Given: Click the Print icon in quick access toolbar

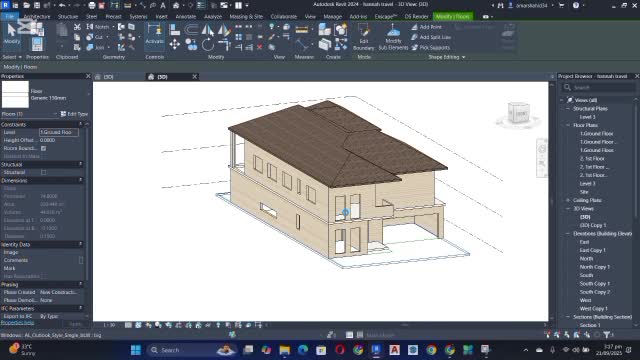Looking at the screenshot, I should [x=92, y=5].
